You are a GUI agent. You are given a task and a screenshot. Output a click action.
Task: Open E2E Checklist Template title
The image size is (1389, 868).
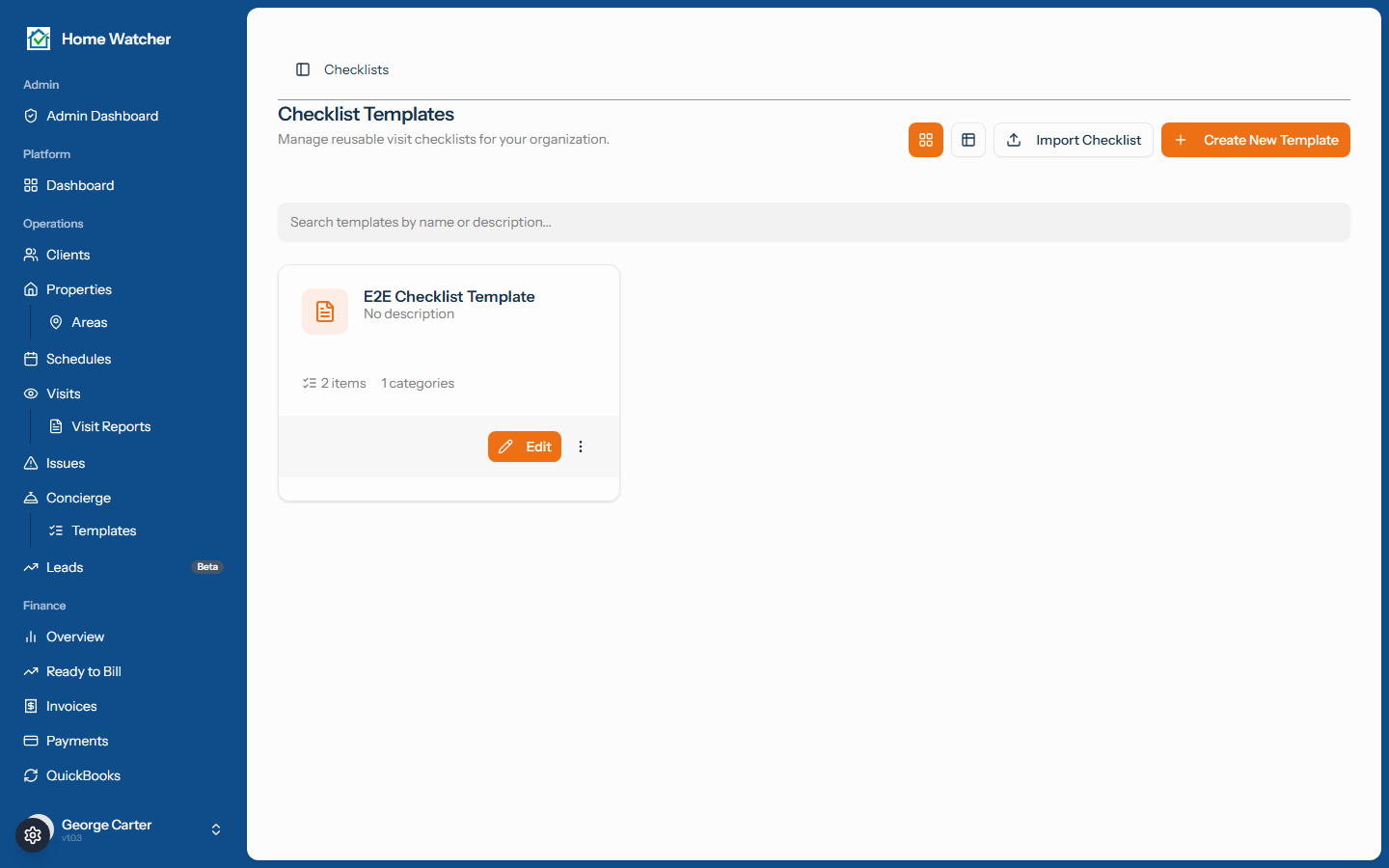click(x=449, y=296)
